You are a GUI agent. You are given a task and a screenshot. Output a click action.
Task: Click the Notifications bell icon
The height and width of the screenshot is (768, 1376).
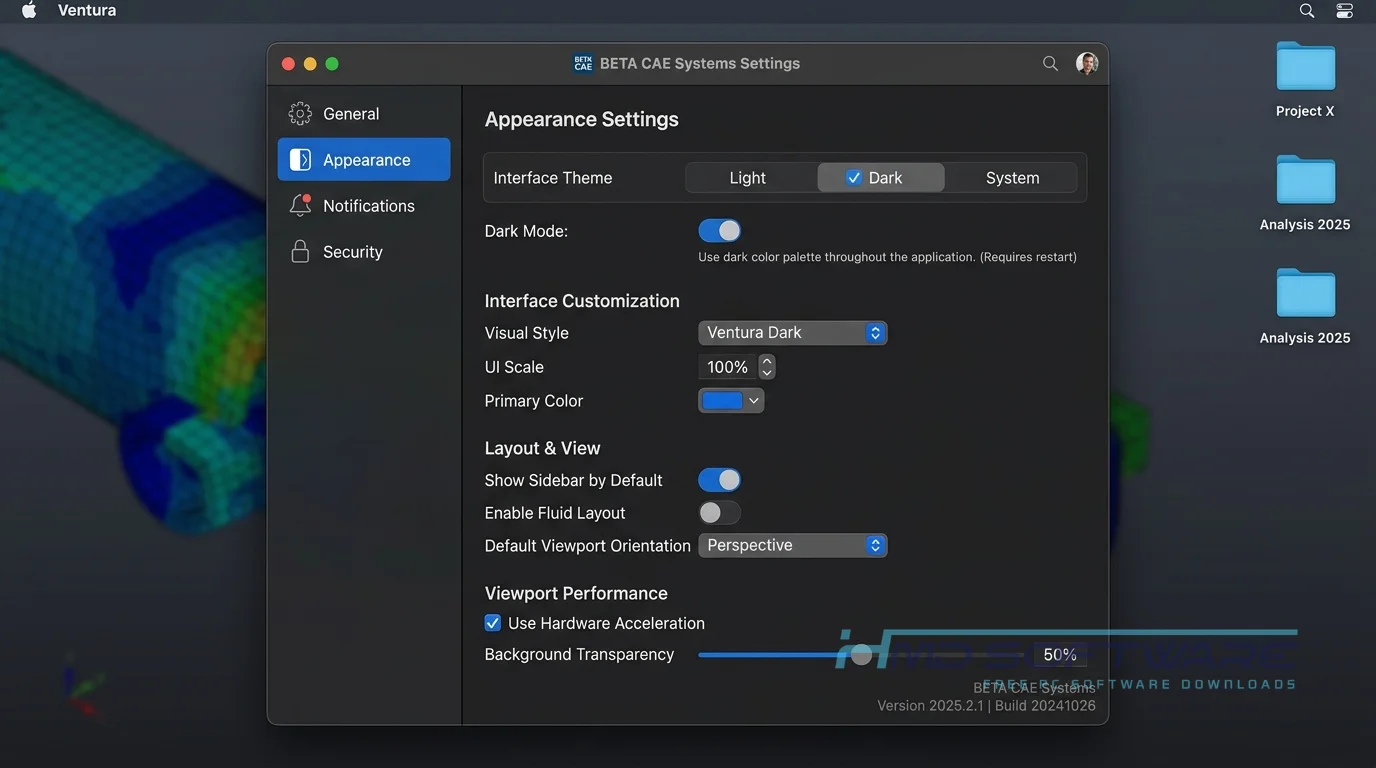click(300, 205)
